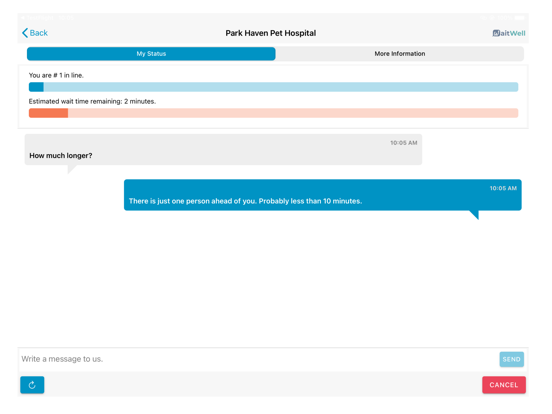The height and width of the screenshot is (414, 552).
Task: Click the 10:05 AM timestamp on gray message
Action: tap(403, 143)
